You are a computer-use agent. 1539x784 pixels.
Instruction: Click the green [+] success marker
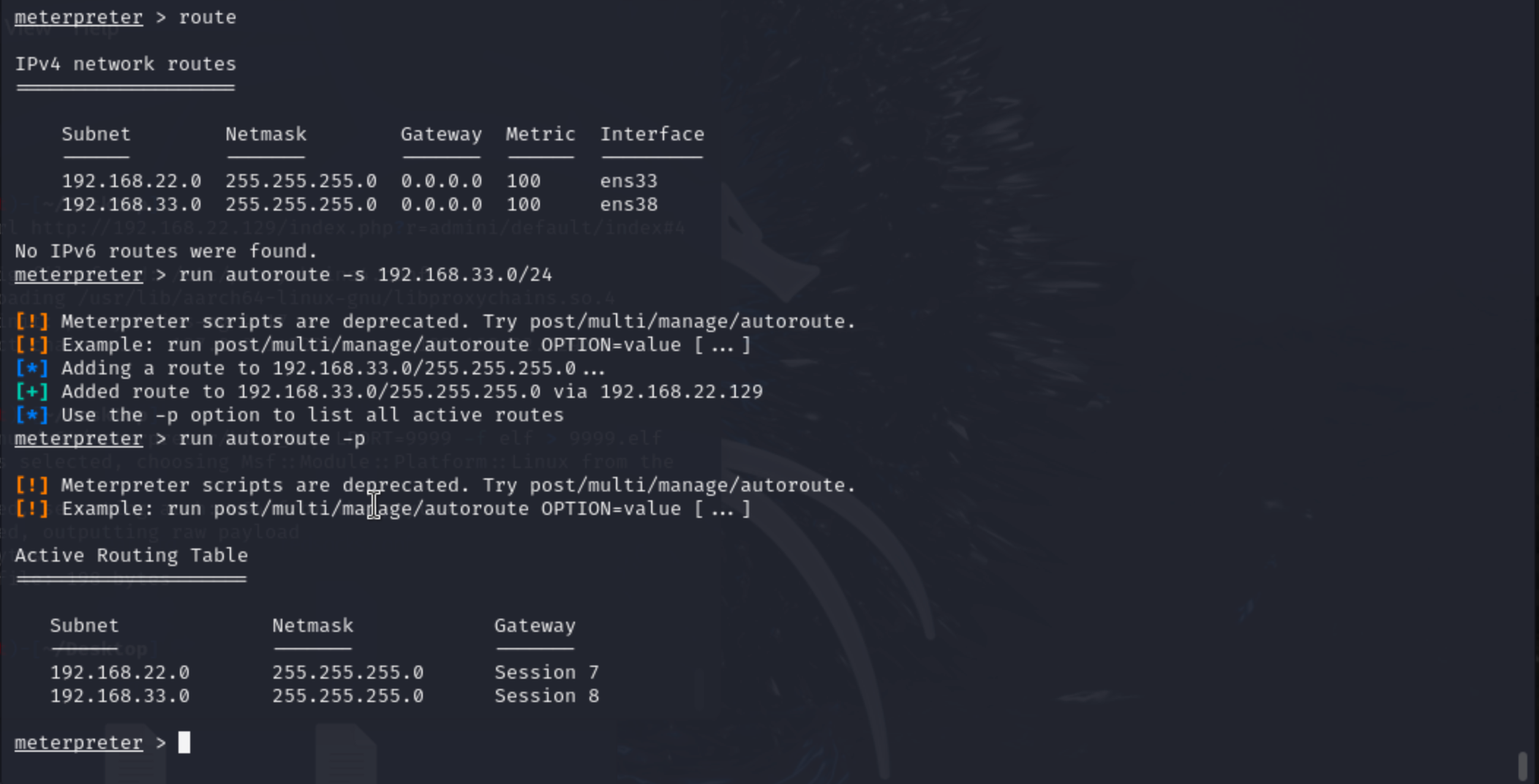31,391
